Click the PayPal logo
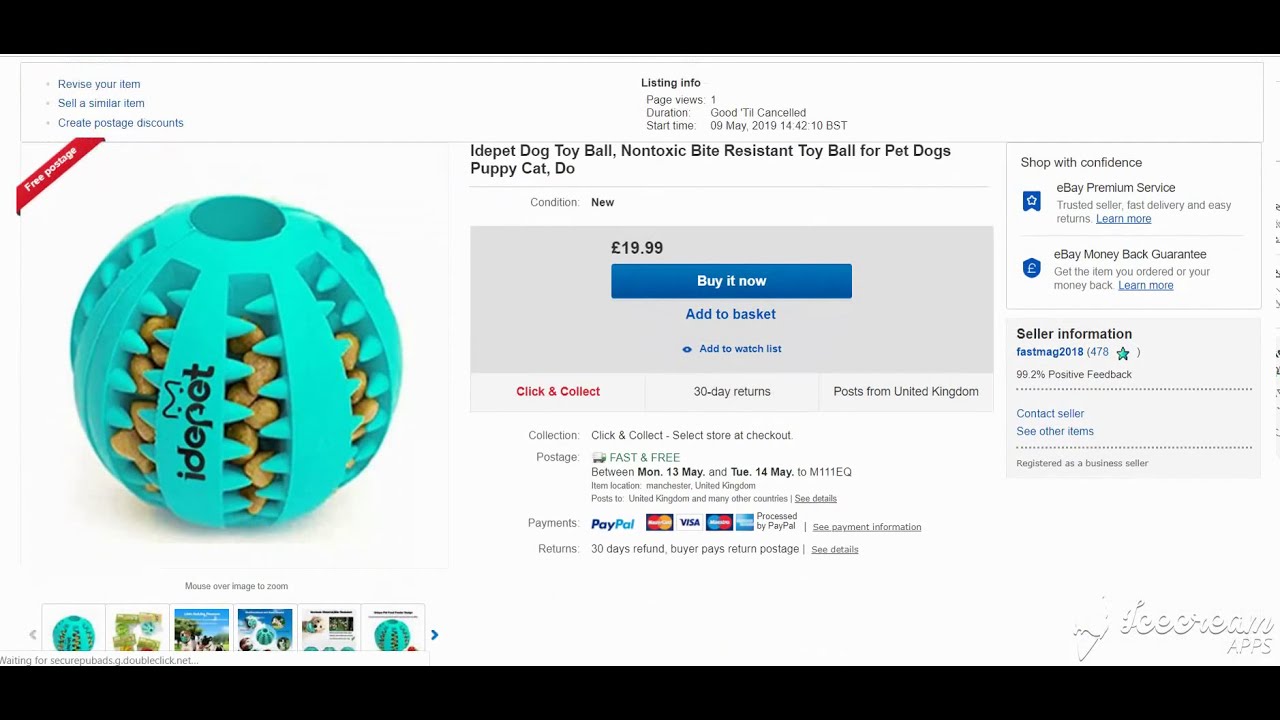Viewport: 1280px width, 720px height. click(612, 524)
